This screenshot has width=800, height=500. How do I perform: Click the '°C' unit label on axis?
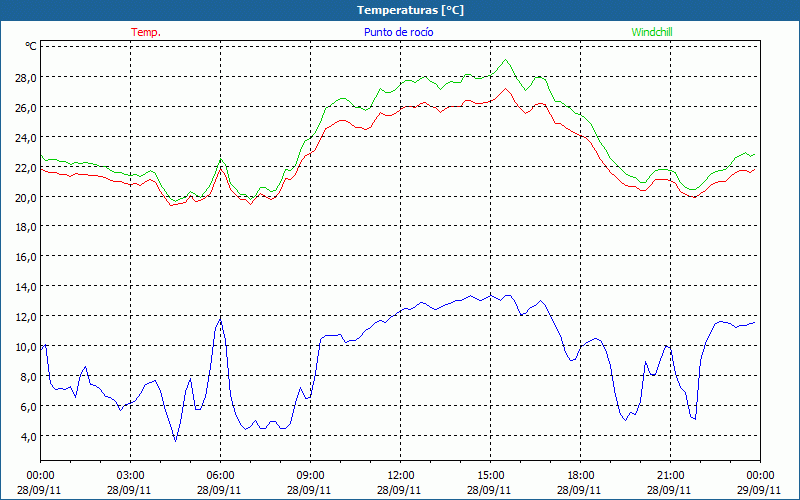[31, 46]
